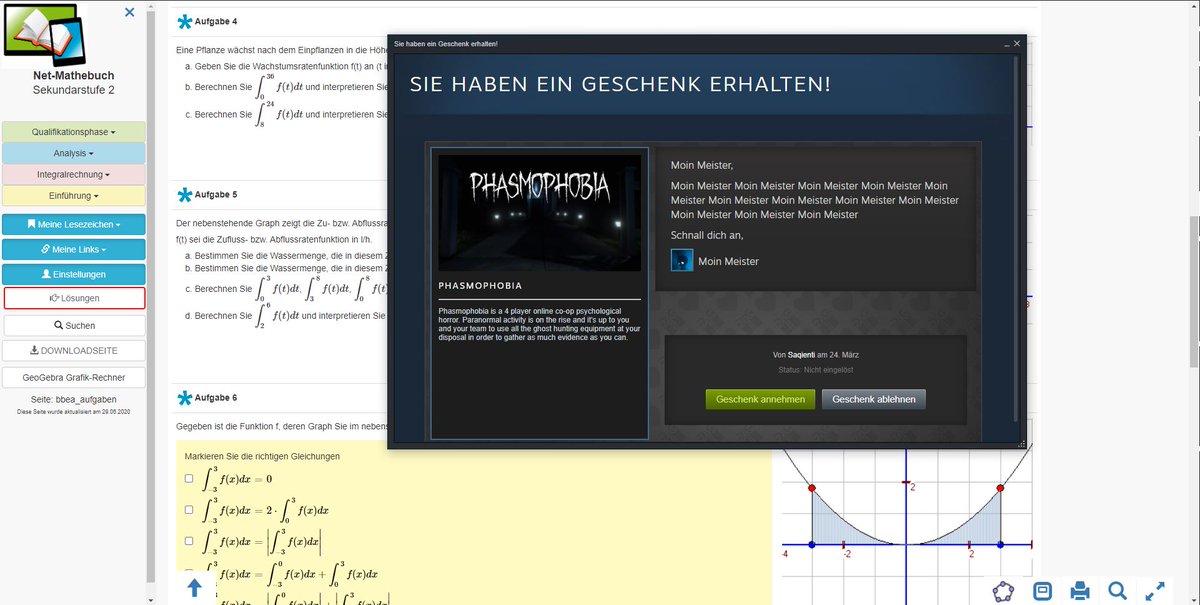Click the Aufgabe 6 heading

pyautogui.click(x=216, y=398)
